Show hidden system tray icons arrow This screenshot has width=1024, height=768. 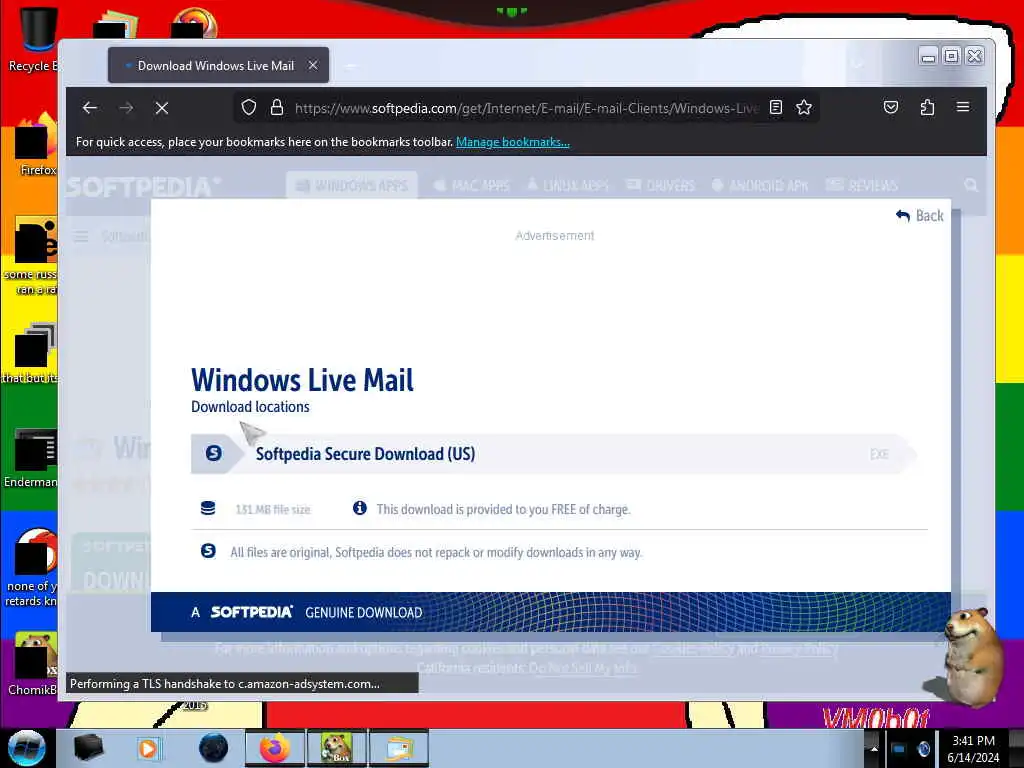tap(874, 749)
